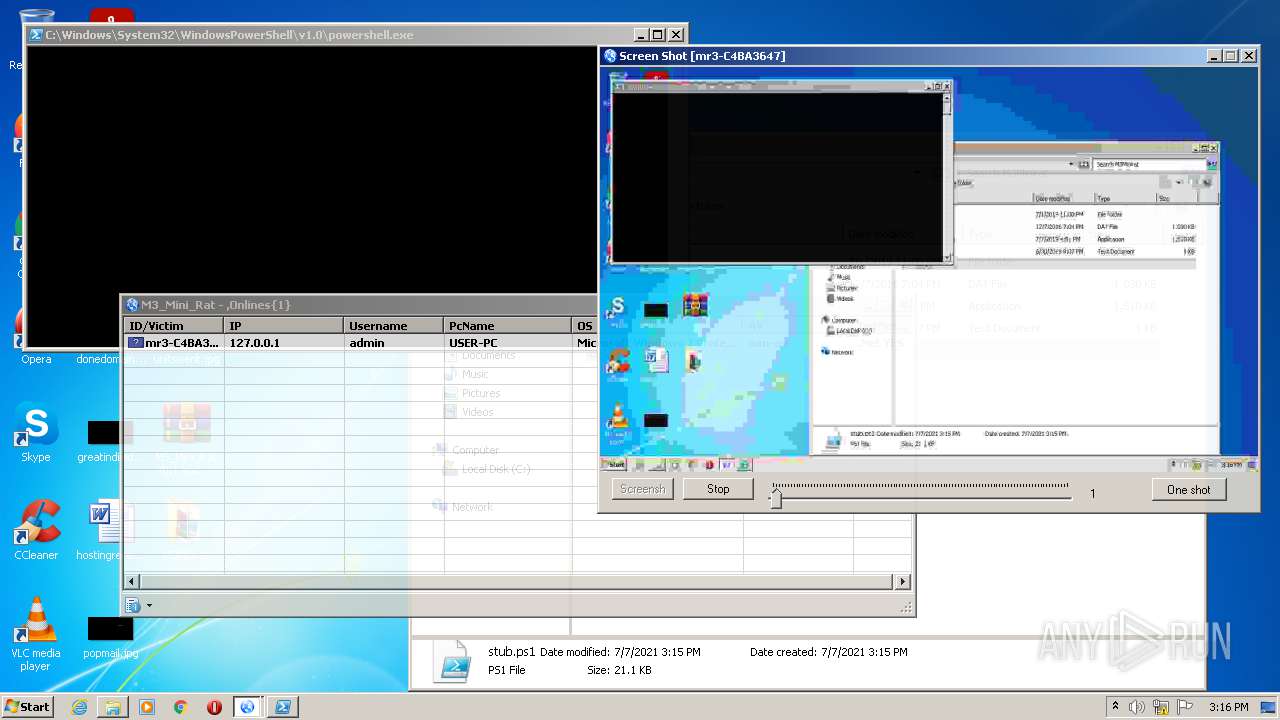The width and height of the screenshot is (1280, 720).
Task: Select the mr3-C4BA3 victim row
Action: coord(360,343)
